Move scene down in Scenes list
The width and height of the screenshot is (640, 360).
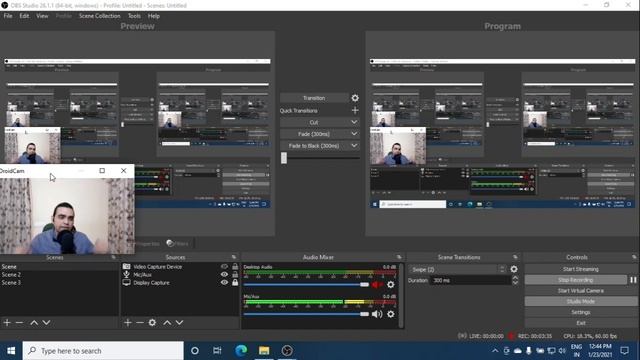(x=47, y=322)
